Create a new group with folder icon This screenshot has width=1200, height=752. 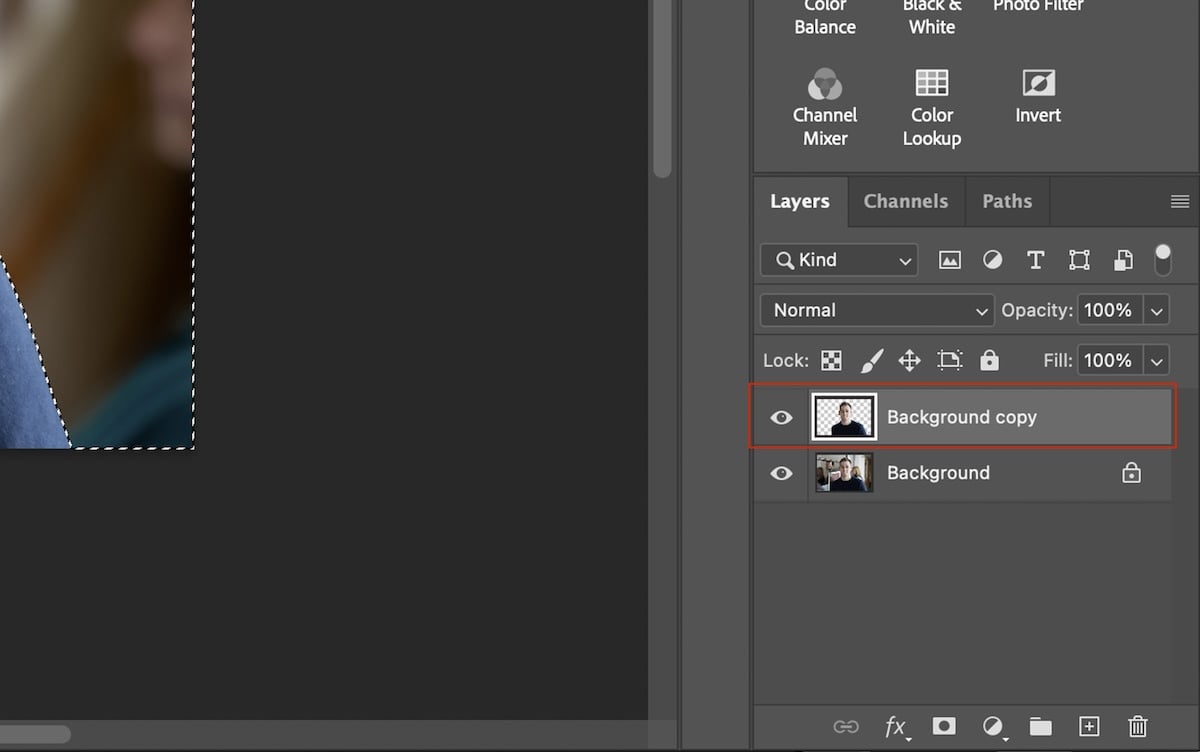[x=1041, y=727]
